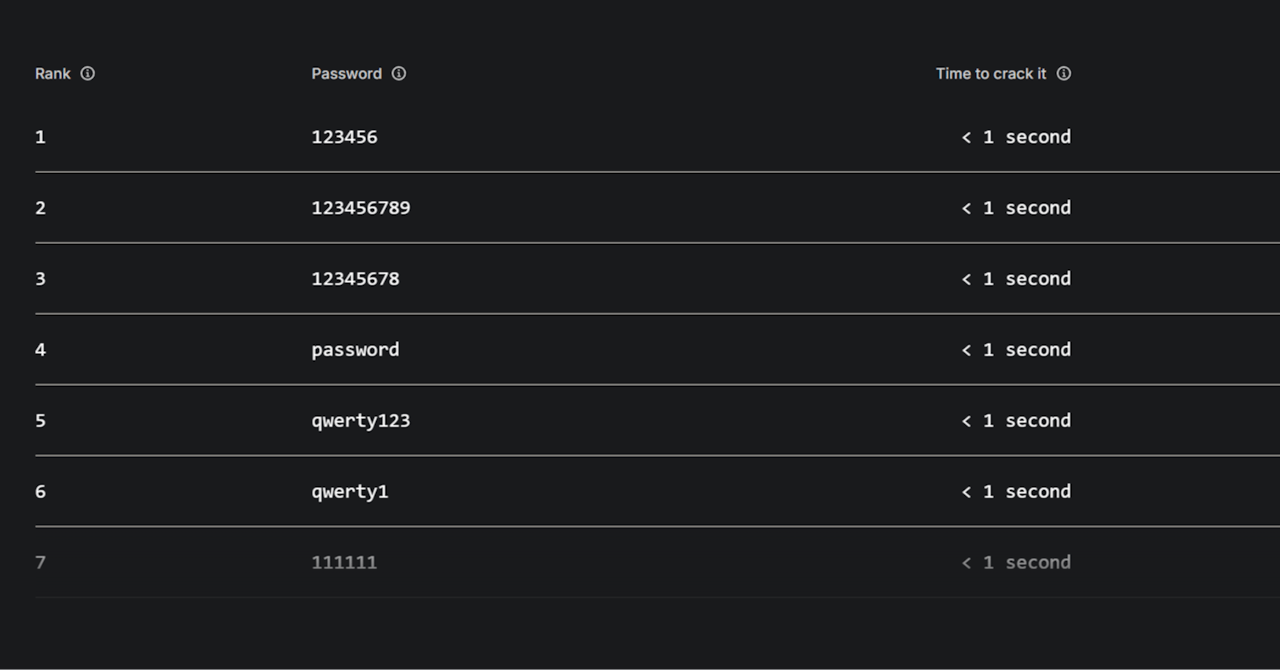Select the password 123456 in row 1
The width and height of the screenshot is (1280, 670).
(x=344, y=137)
